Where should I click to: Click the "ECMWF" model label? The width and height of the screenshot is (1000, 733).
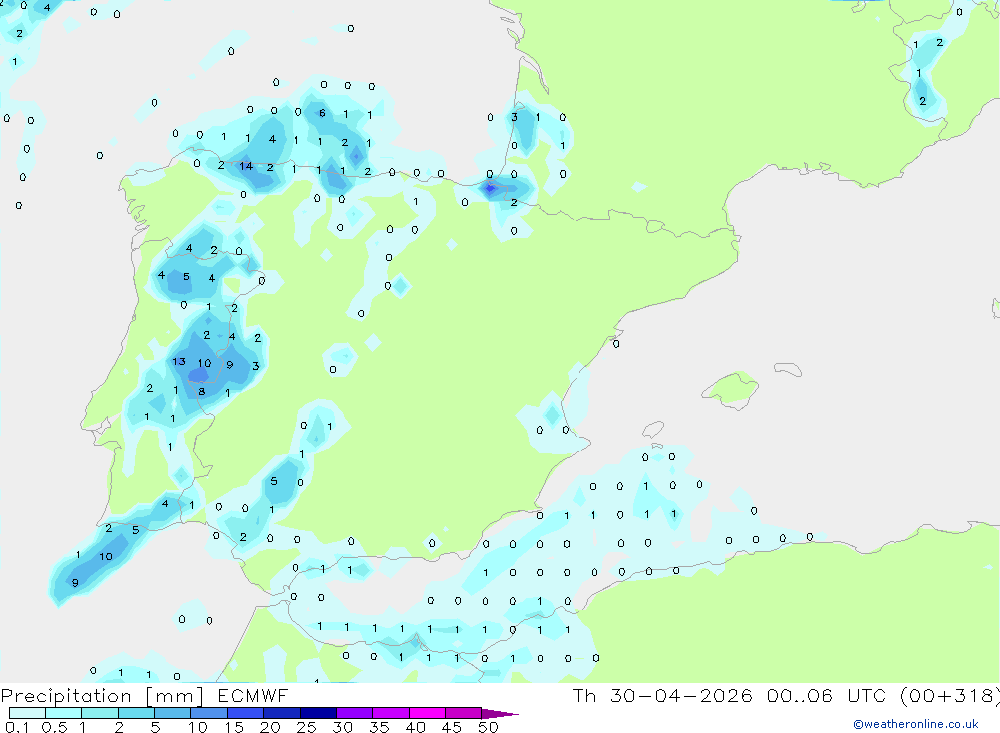click(253, 695)
